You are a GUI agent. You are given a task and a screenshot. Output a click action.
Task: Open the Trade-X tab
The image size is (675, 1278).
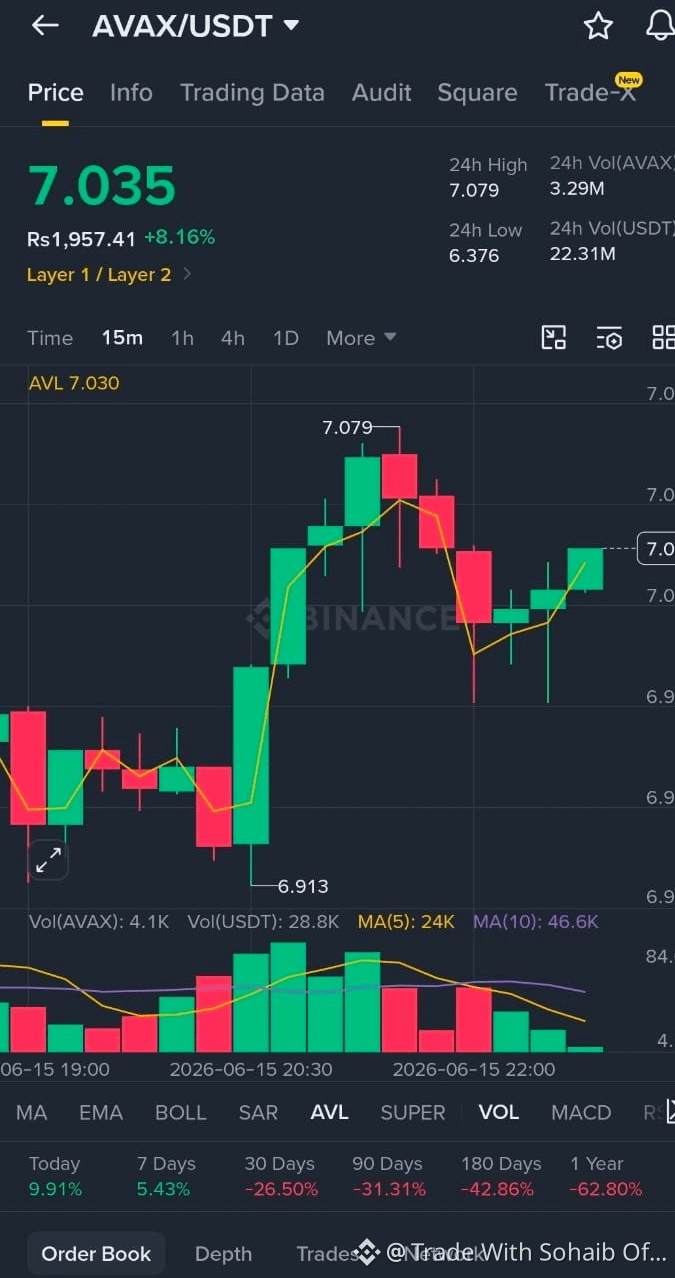point(591,93)
